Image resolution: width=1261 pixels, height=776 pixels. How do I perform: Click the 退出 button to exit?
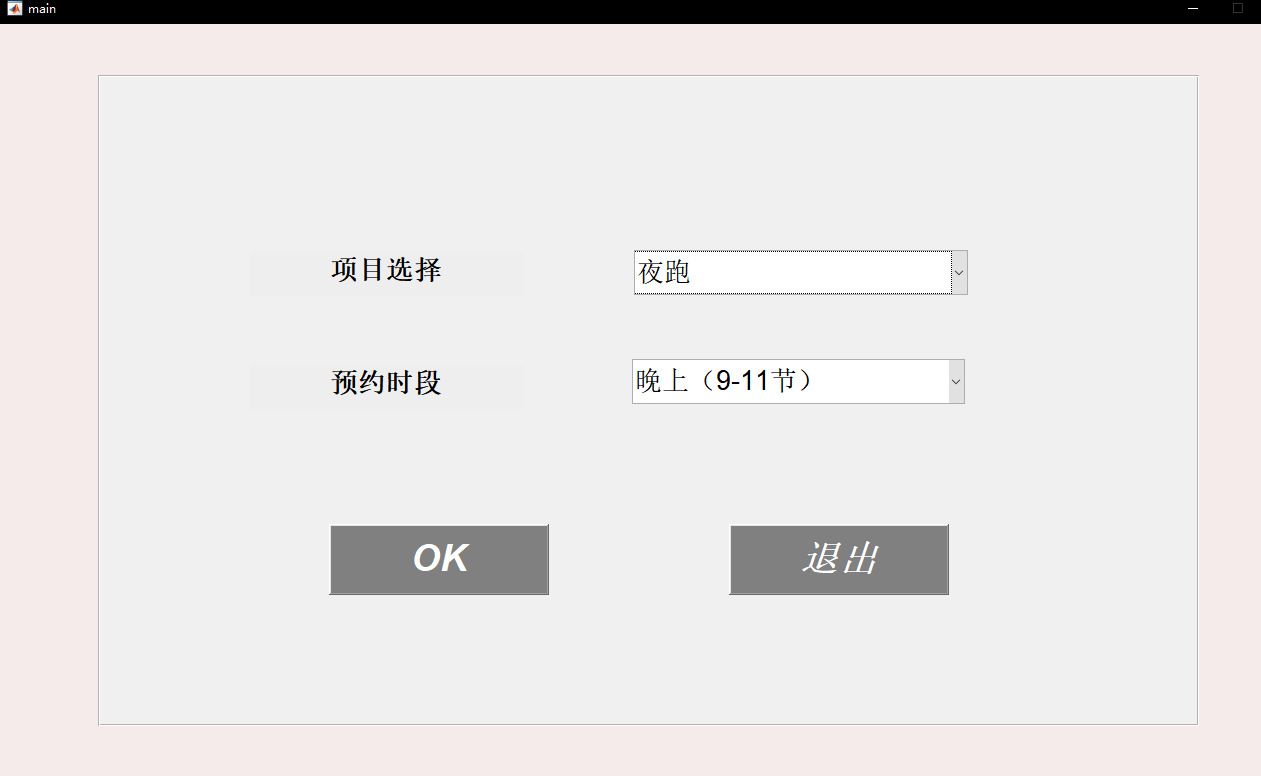pos(839,559)
